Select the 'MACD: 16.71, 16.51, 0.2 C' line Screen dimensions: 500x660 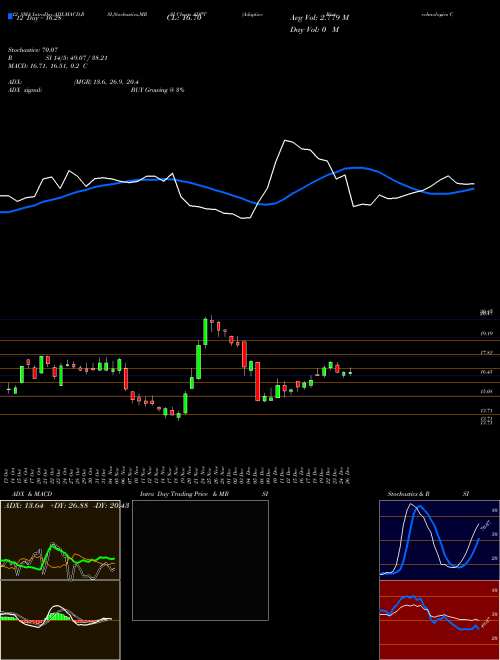48,66
